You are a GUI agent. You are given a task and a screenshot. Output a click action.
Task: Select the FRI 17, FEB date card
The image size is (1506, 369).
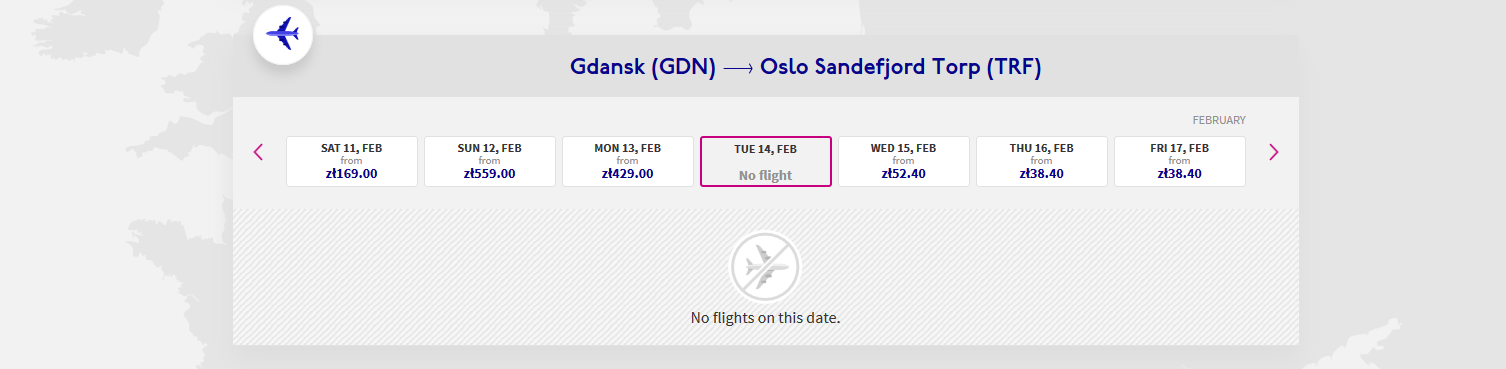[x=1180, y=161]
